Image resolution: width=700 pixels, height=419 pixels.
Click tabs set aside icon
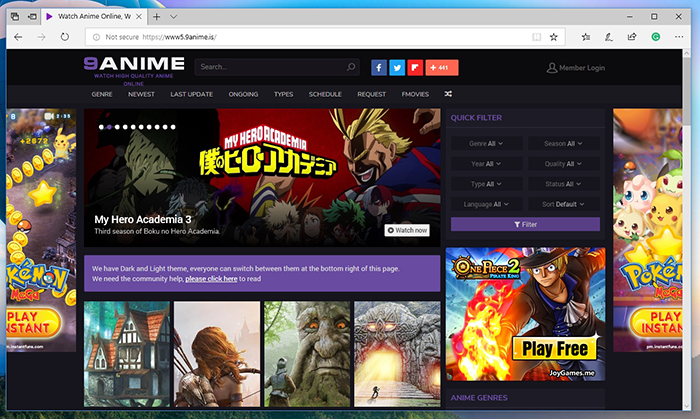pos(15,17)
